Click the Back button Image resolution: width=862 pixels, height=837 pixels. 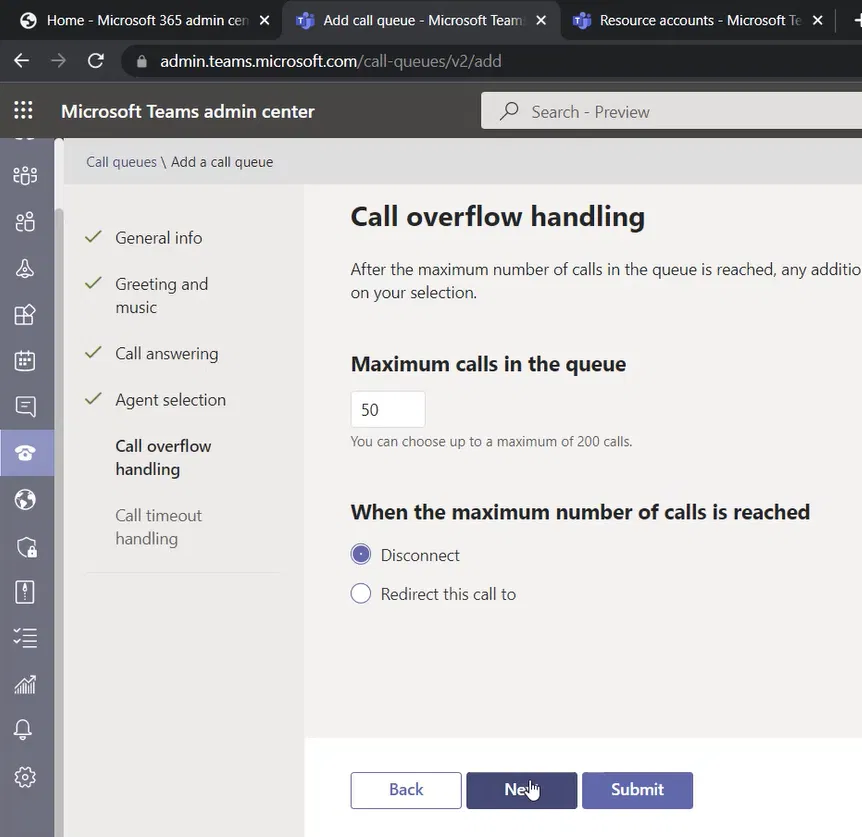point(406,790)
